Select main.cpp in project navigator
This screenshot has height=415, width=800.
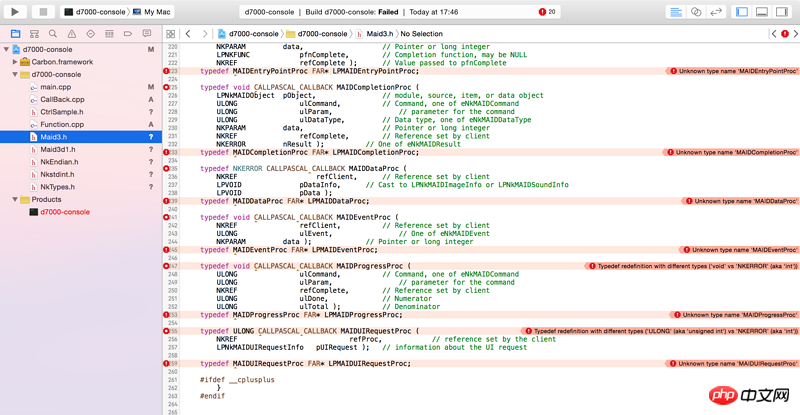55,87
